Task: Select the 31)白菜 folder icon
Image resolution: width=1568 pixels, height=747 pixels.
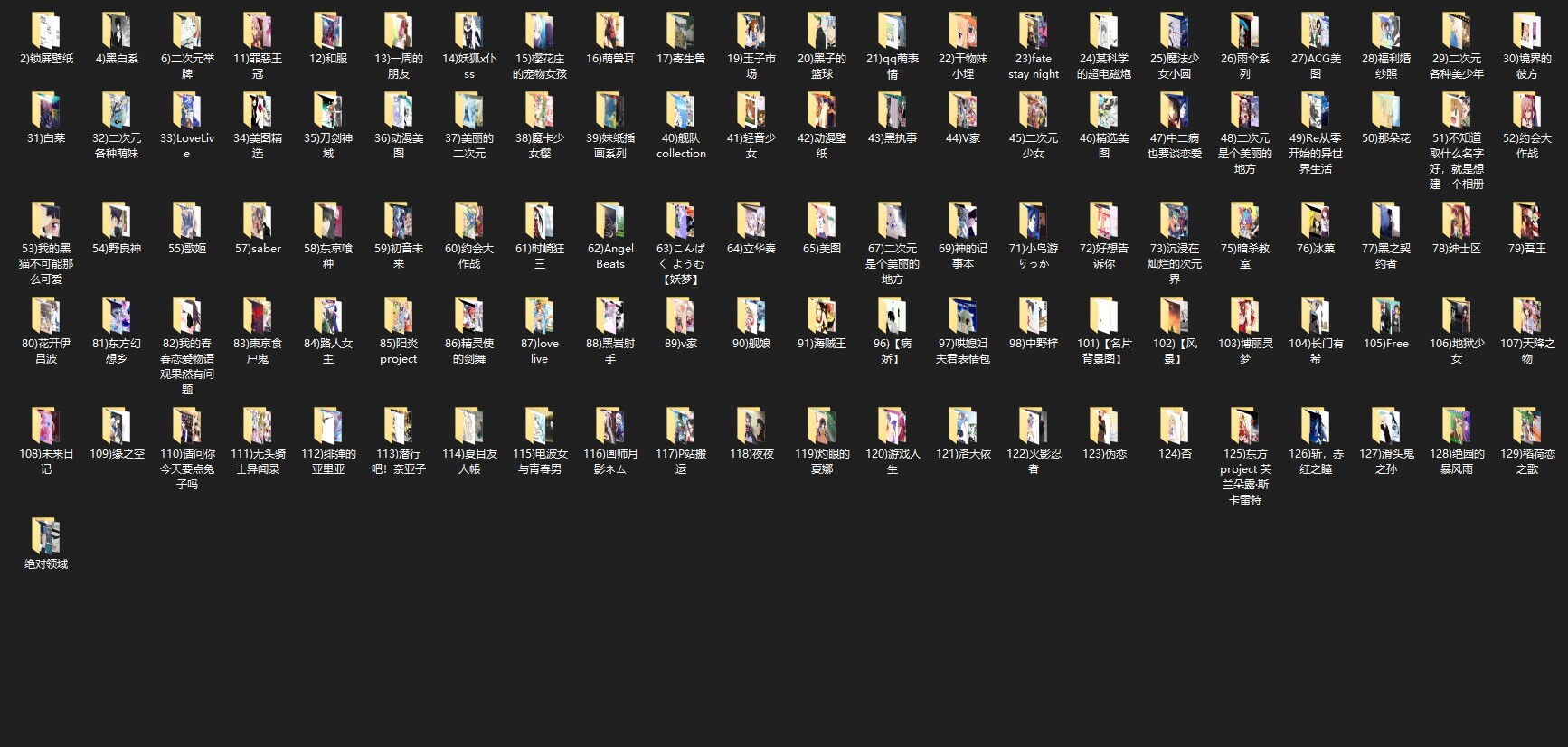Action: point(45,110)
